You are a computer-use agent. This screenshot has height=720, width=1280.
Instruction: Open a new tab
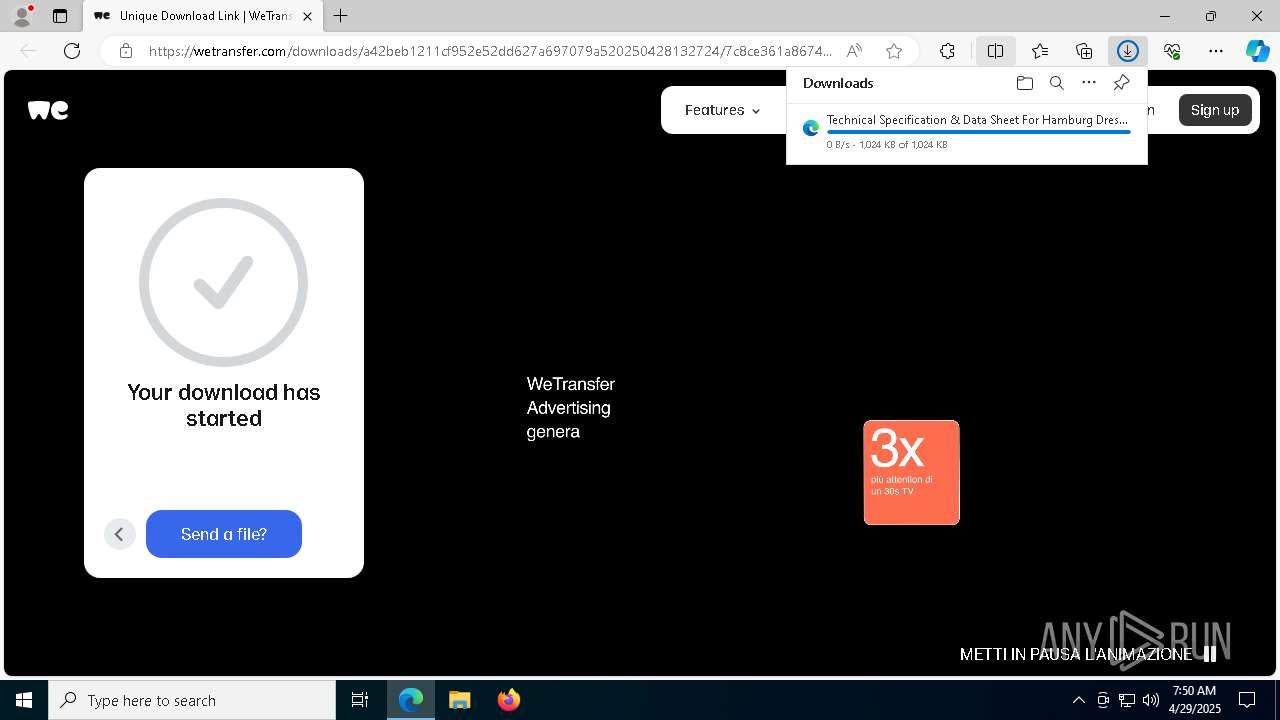[341, 16]
